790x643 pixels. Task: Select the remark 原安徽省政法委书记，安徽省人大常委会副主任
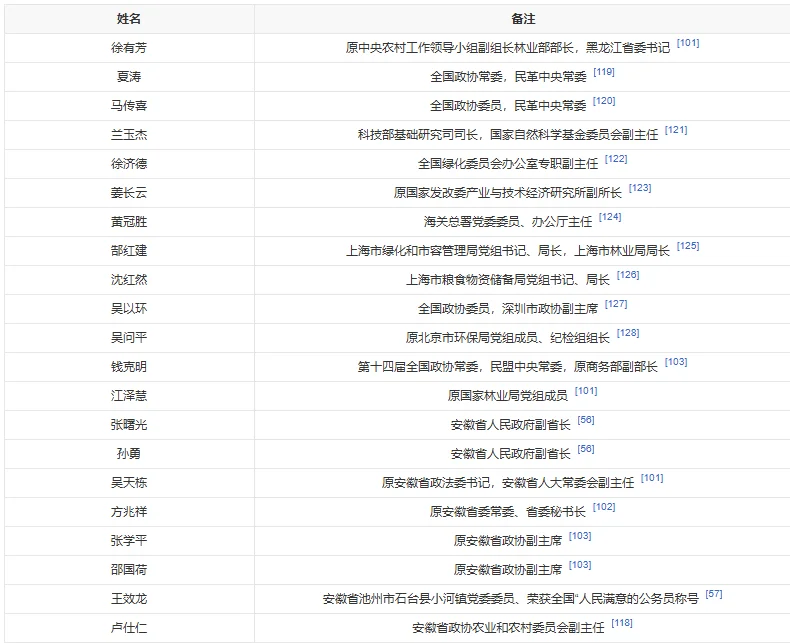coord(508,482)
